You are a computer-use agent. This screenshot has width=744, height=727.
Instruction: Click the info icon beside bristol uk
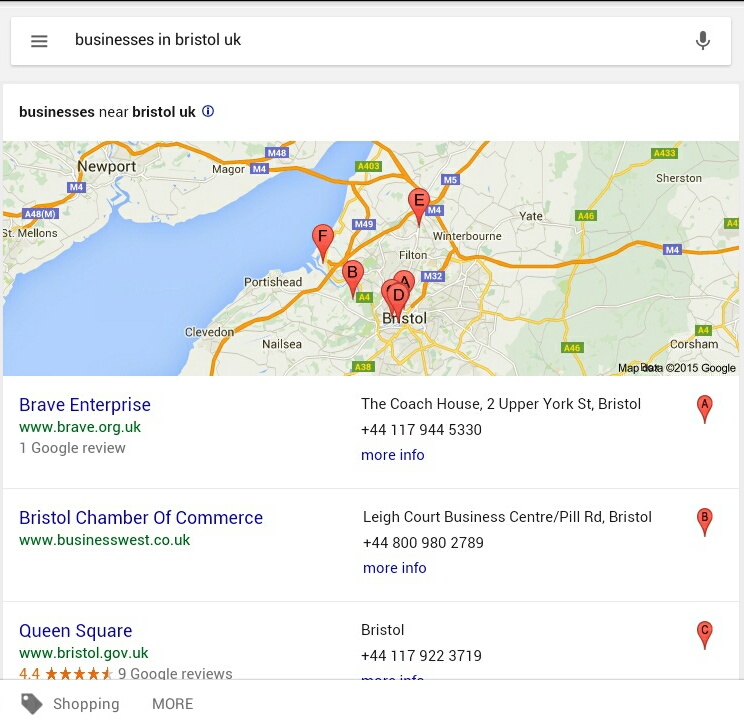tap(208, 112)
